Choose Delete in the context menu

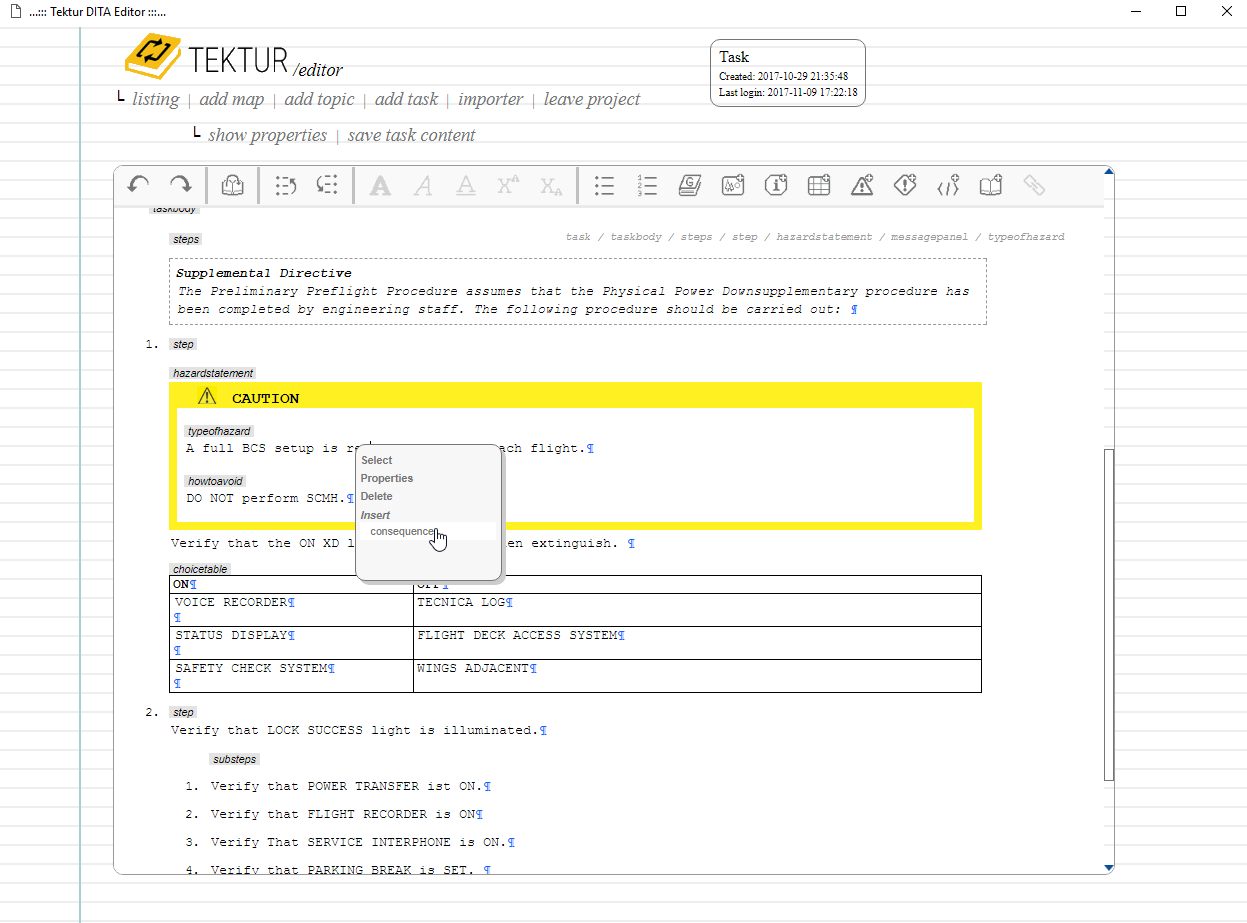377,496
